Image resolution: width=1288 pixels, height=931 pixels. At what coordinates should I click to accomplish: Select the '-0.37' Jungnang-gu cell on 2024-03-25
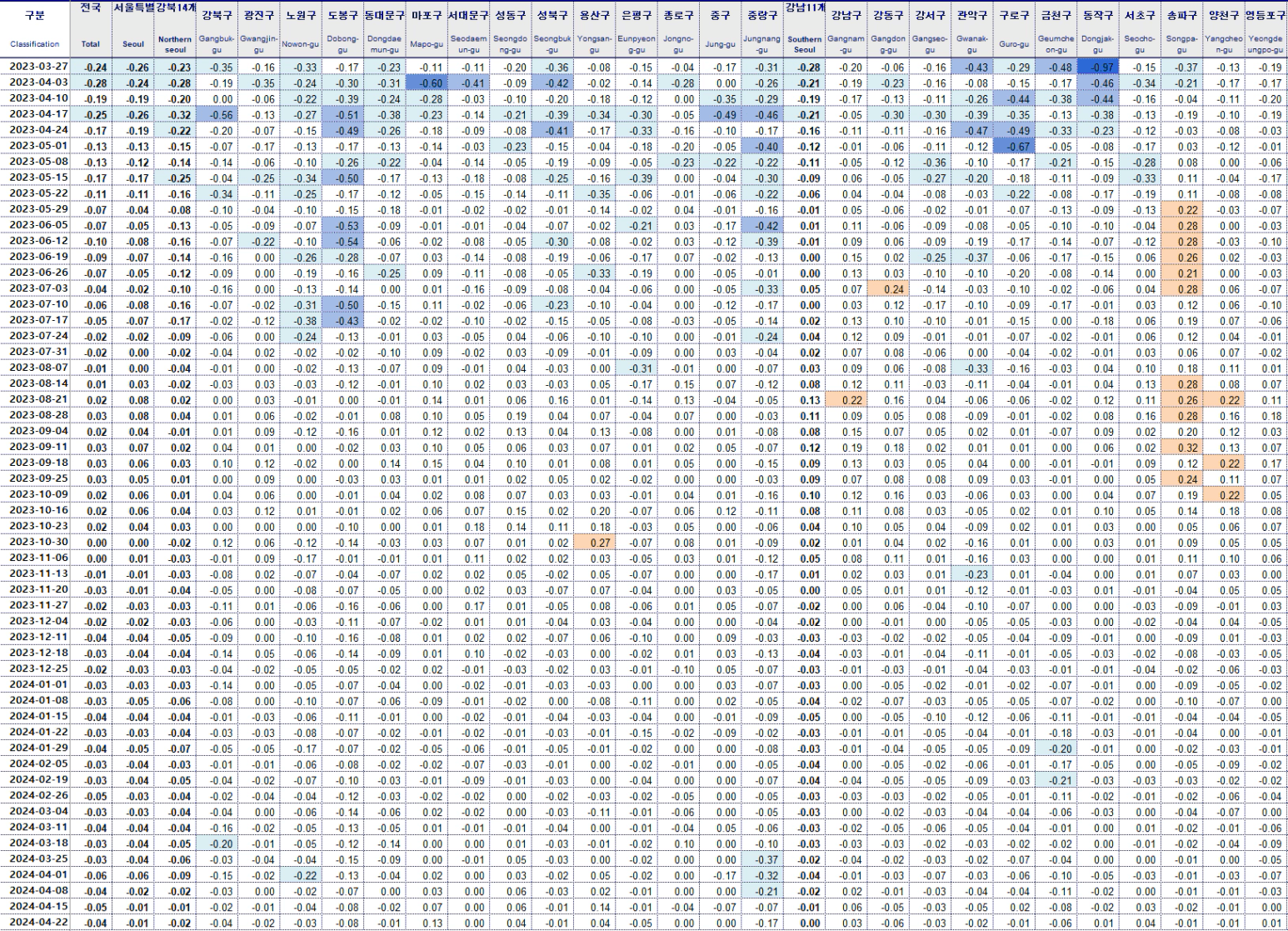coord(762,859)
